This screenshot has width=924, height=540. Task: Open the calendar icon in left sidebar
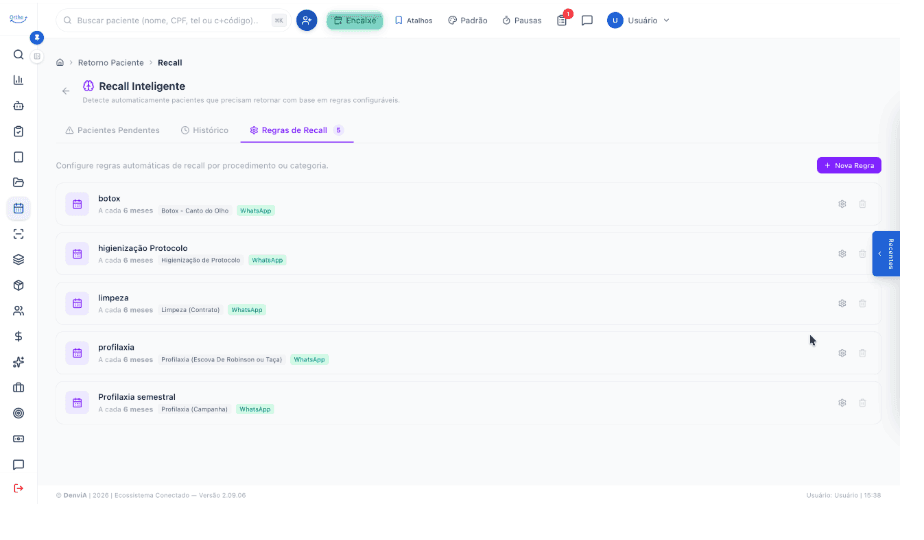[x=19, y=208]
